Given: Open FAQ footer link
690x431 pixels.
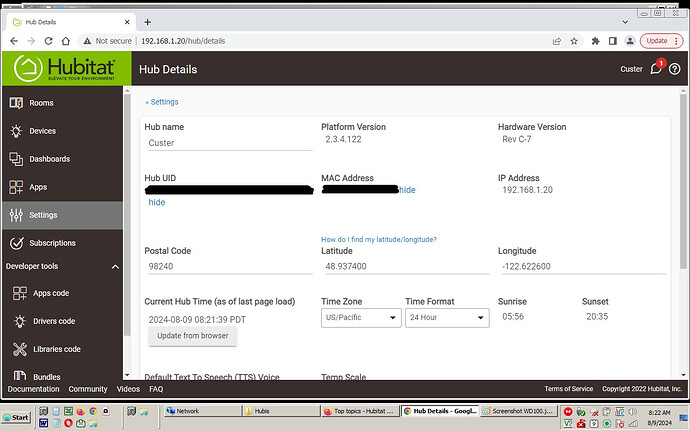Looking at the screenshot, I should coord(156,389).
